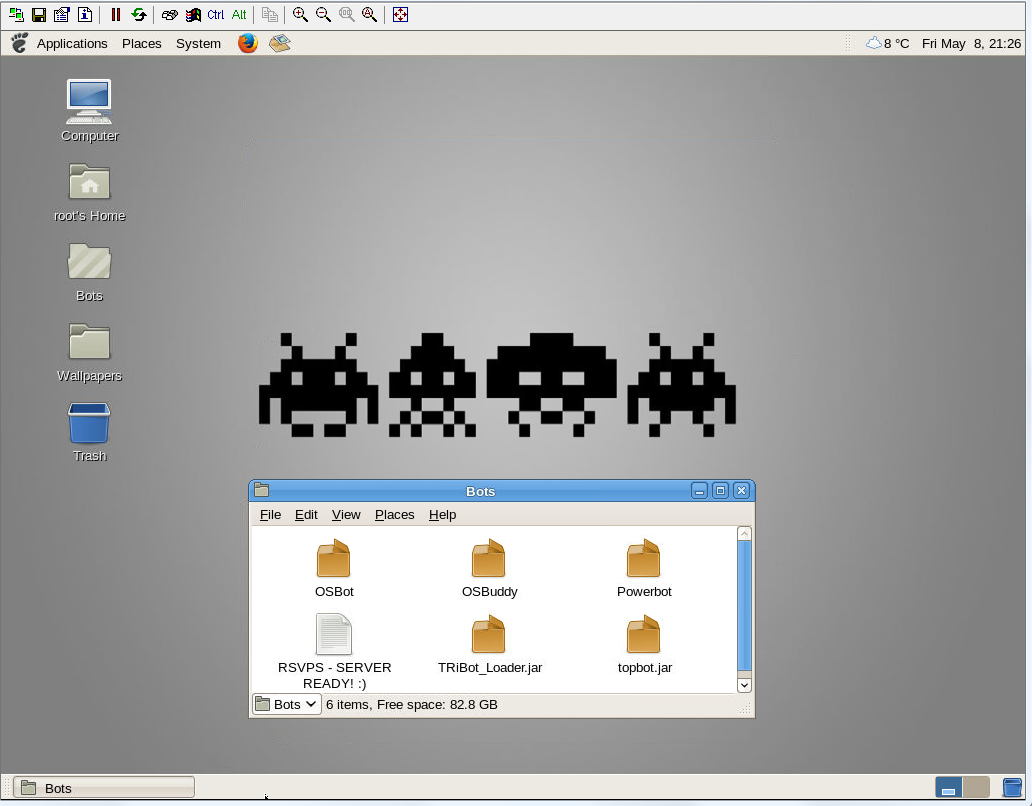Image resolution: width=1032 pixels, height=806 pixels.
Task: Select the root's Home desktop icon
Action: 90,192
